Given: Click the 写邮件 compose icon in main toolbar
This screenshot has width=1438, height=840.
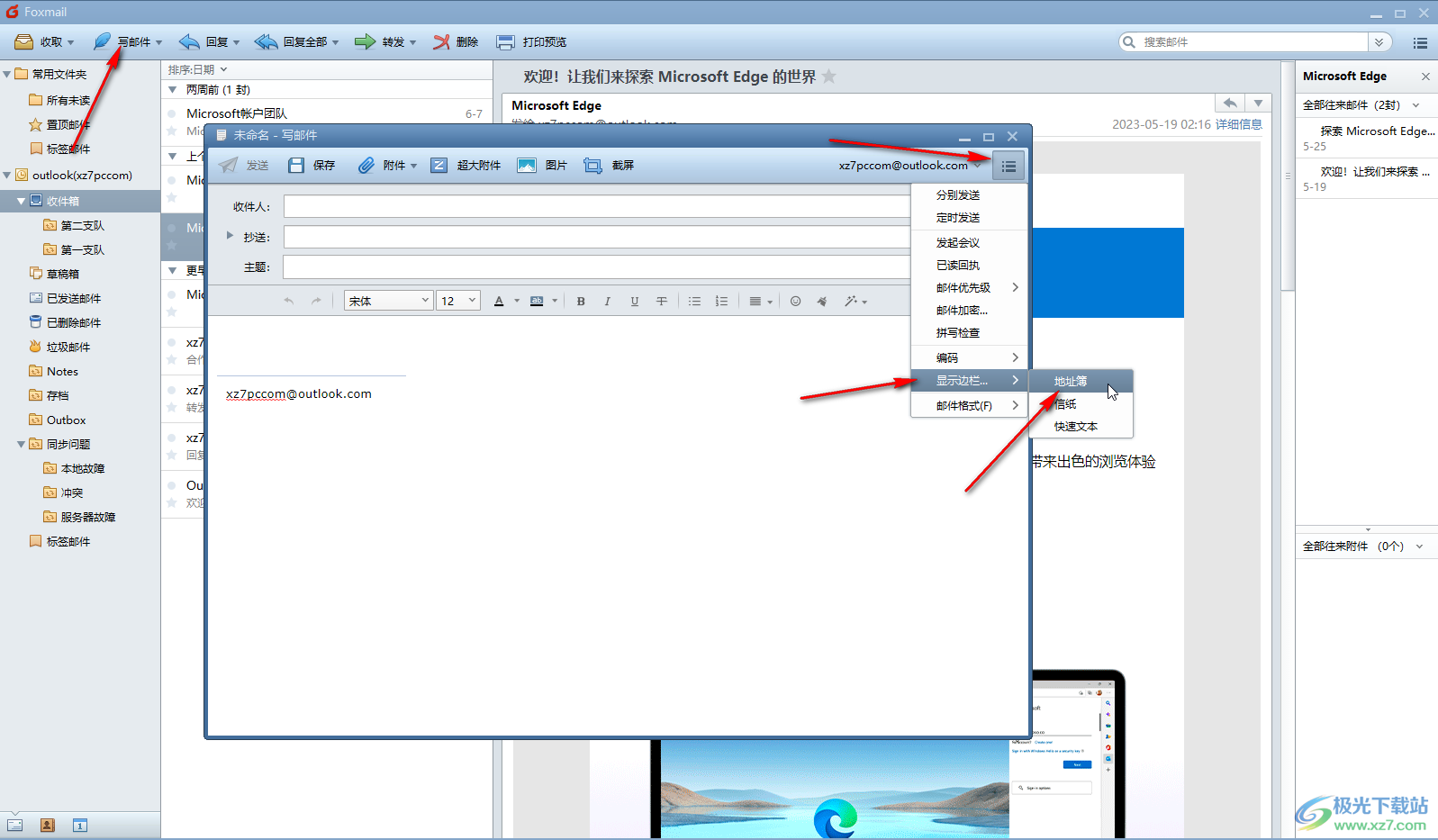Looking at the screenshot, I should pyautogui.click(x=102, y=42).
